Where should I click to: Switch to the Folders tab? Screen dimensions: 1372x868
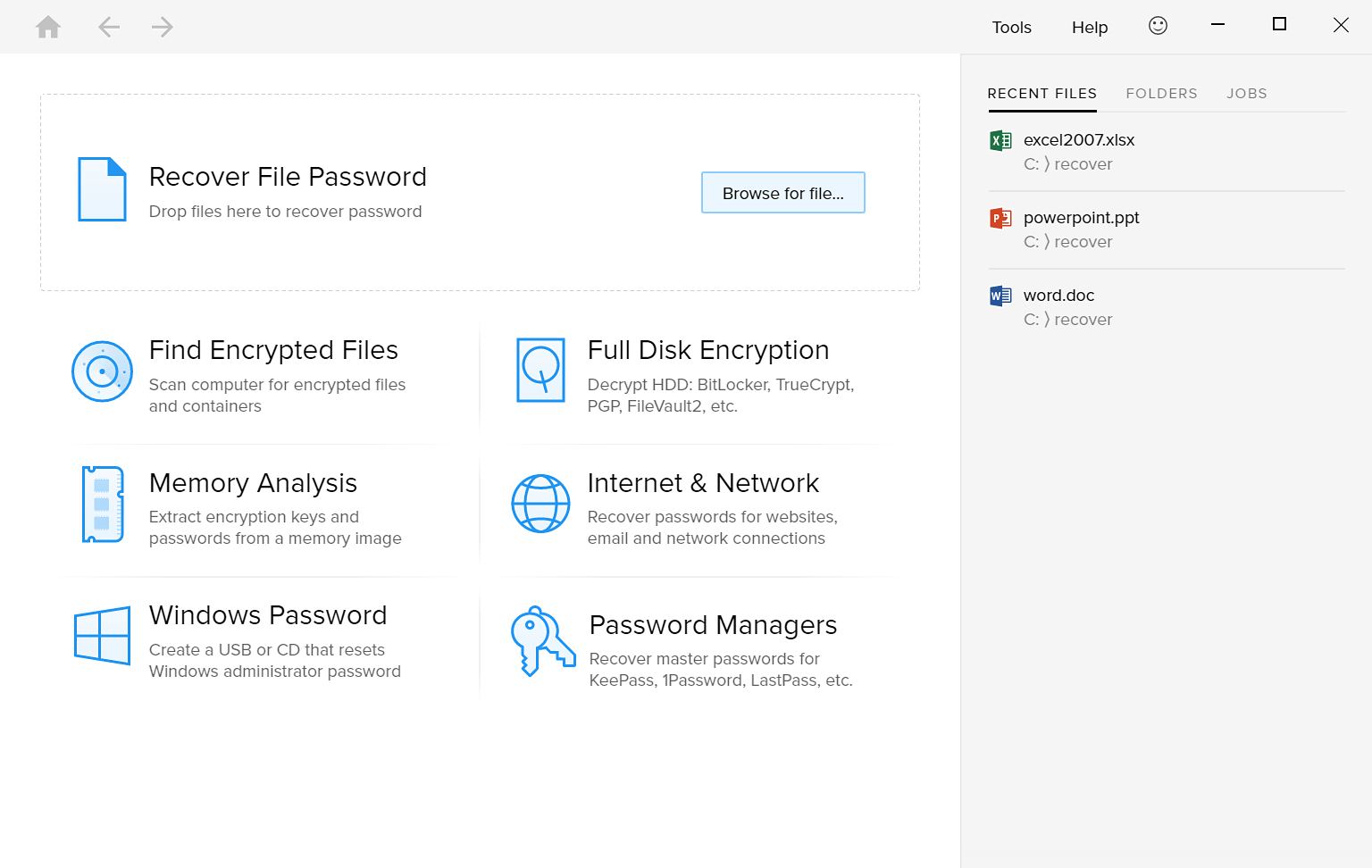pos(1161,94)
